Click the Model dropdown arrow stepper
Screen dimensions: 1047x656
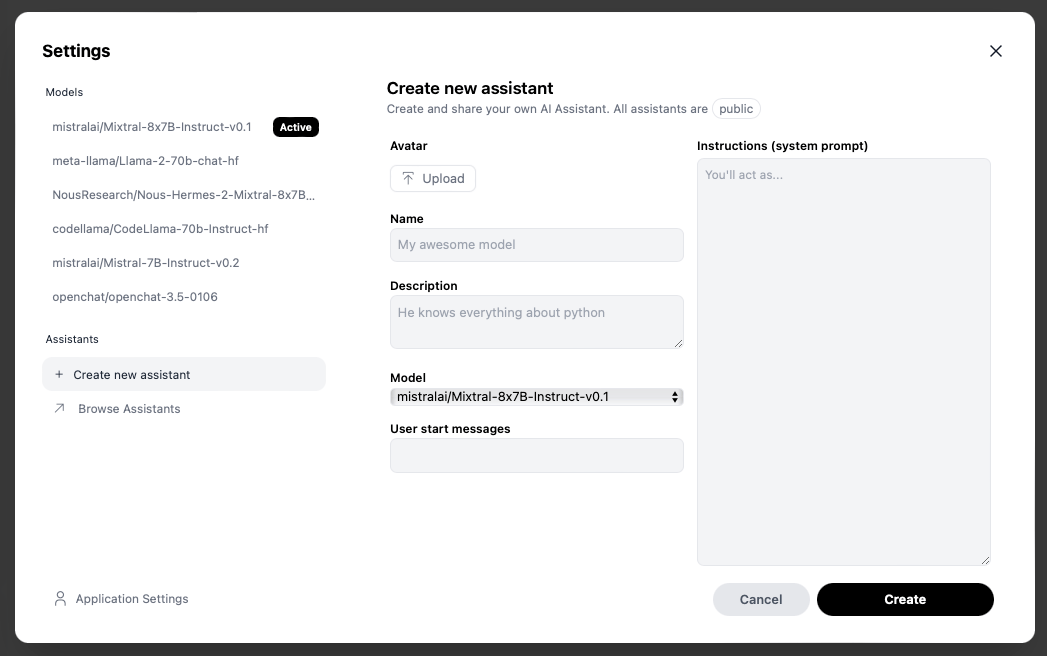click(x=676, y=397)
